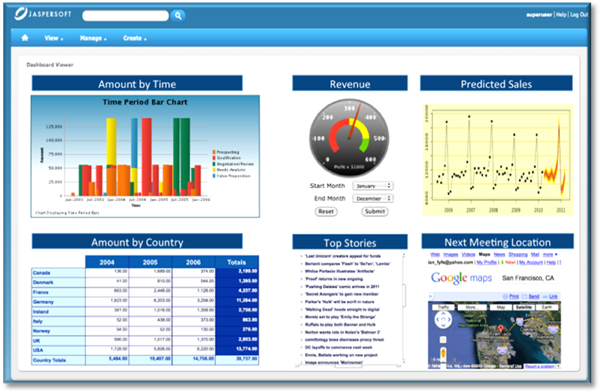Click the 2004 column header
Viewport: 602px width, 392px height.
coord(107,262)
